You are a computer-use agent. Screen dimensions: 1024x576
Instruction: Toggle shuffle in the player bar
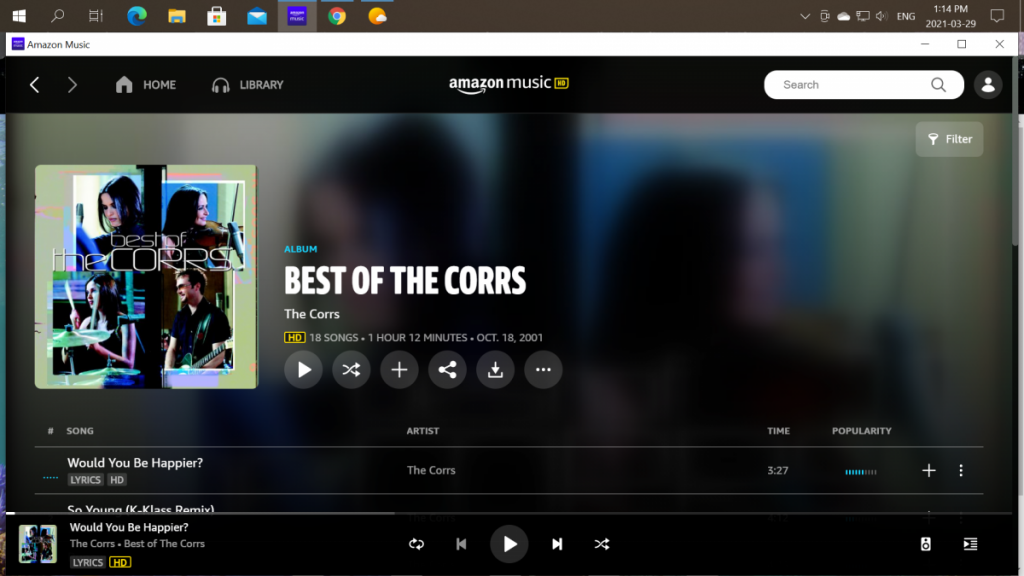point(602,544)
